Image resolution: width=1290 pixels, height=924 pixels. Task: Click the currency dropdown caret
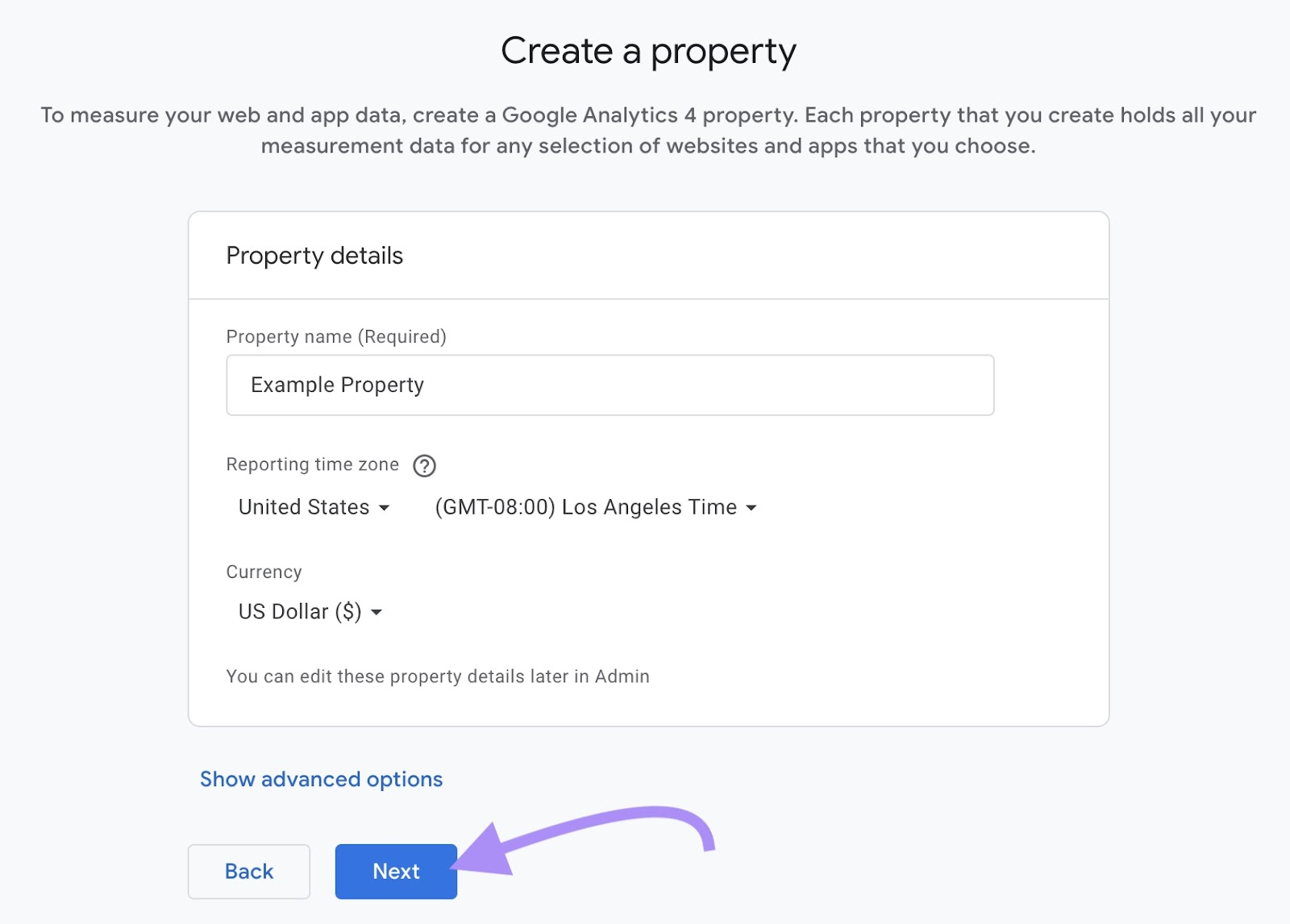tap(377, 613)
